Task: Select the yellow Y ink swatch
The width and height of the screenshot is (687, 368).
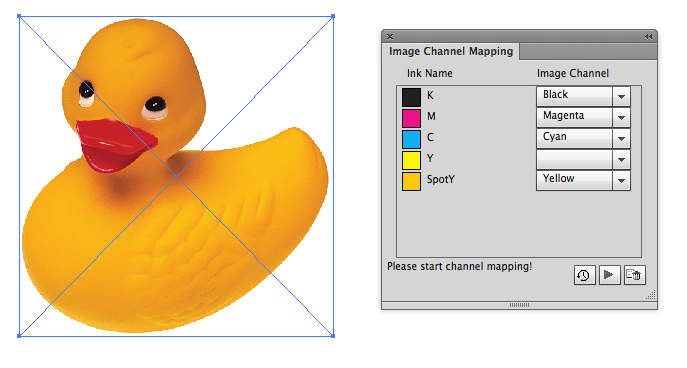Action: click(411, 160)
